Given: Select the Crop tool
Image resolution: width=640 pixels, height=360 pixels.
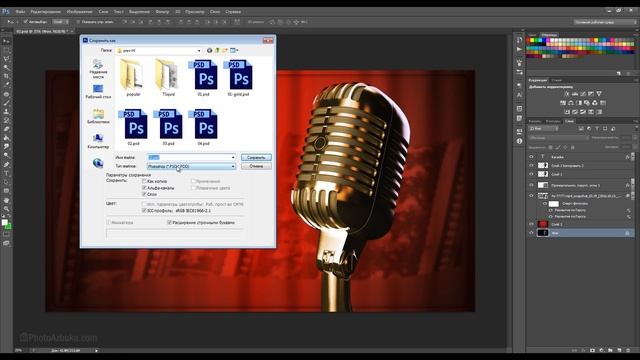Looking at the screenshot, I should coord(6,76).
